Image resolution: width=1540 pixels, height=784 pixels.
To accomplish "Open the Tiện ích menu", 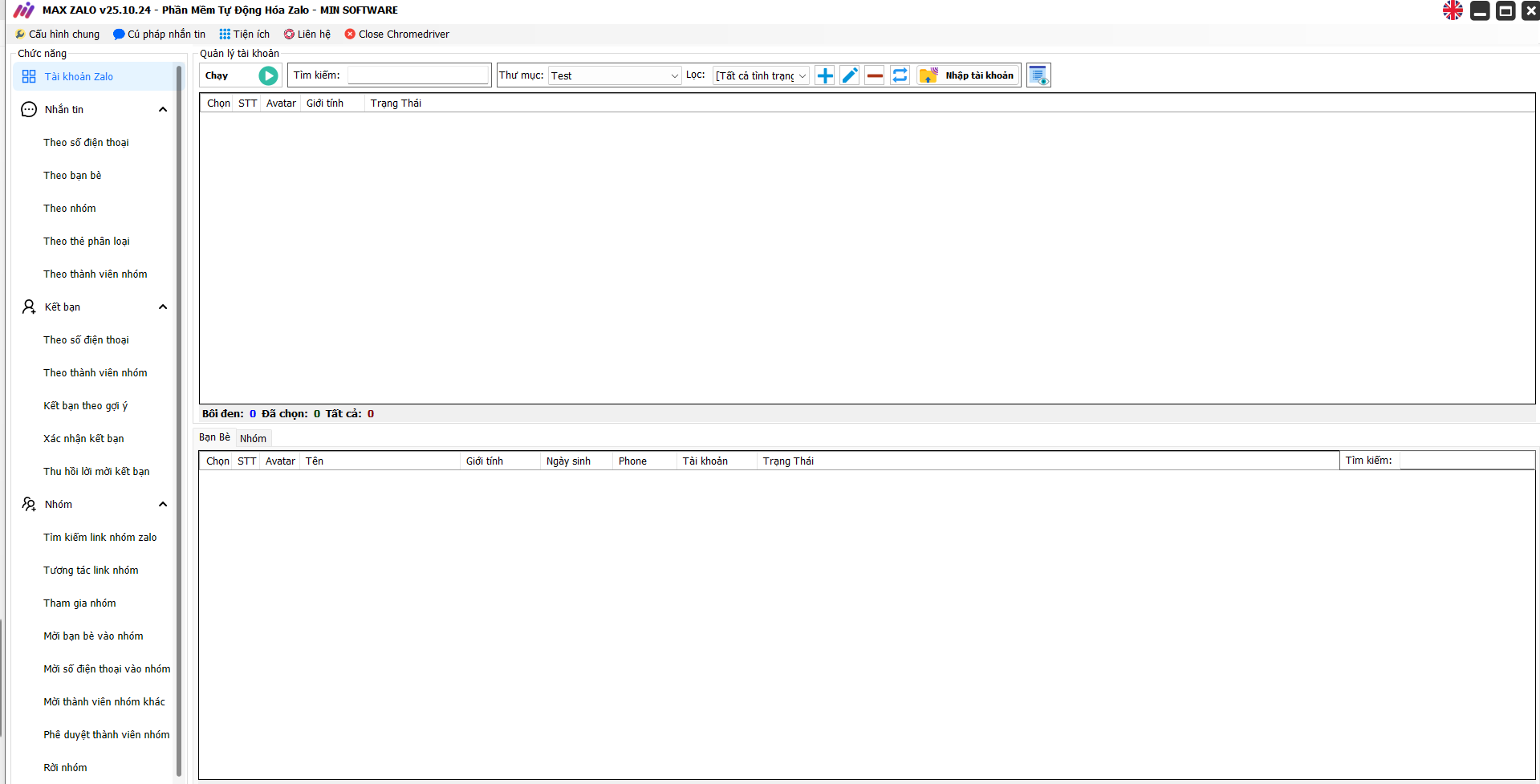I will coord(245,35).
